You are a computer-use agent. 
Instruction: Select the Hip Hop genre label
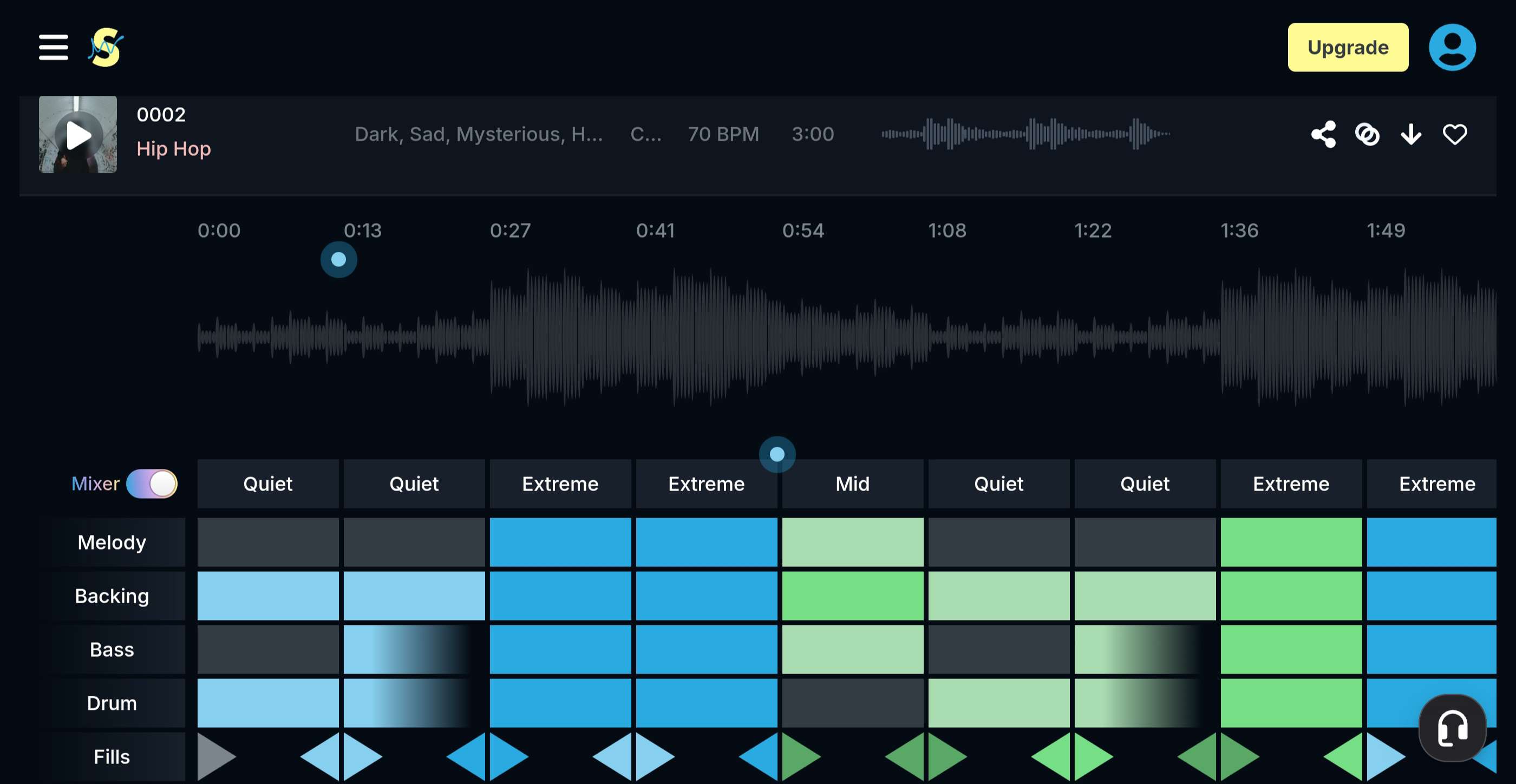click(174, 149)
